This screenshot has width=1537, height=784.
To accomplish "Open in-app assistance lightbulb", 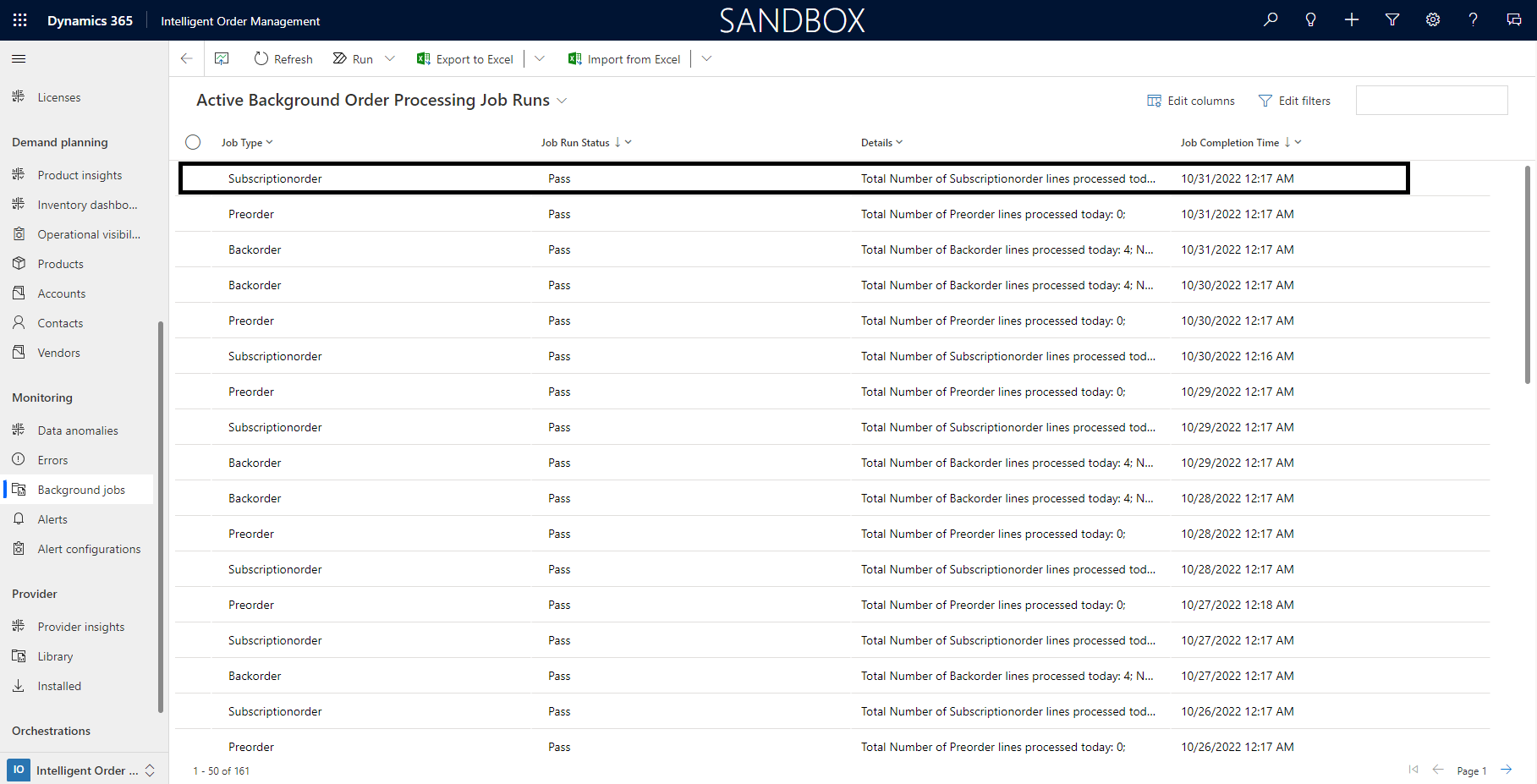I will click(1310, 19).
